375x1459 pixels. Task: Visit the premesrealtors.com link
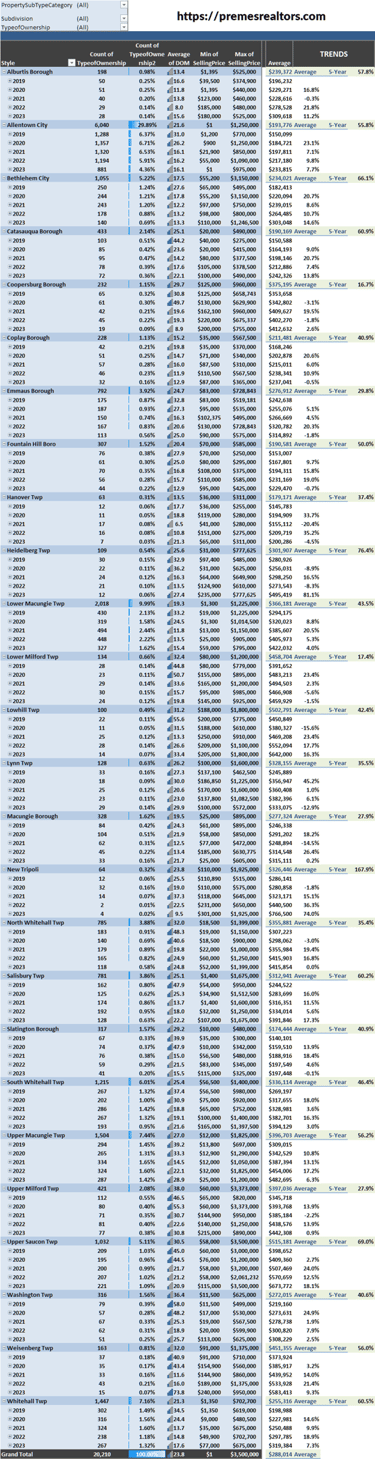click(x=250, y=17)
